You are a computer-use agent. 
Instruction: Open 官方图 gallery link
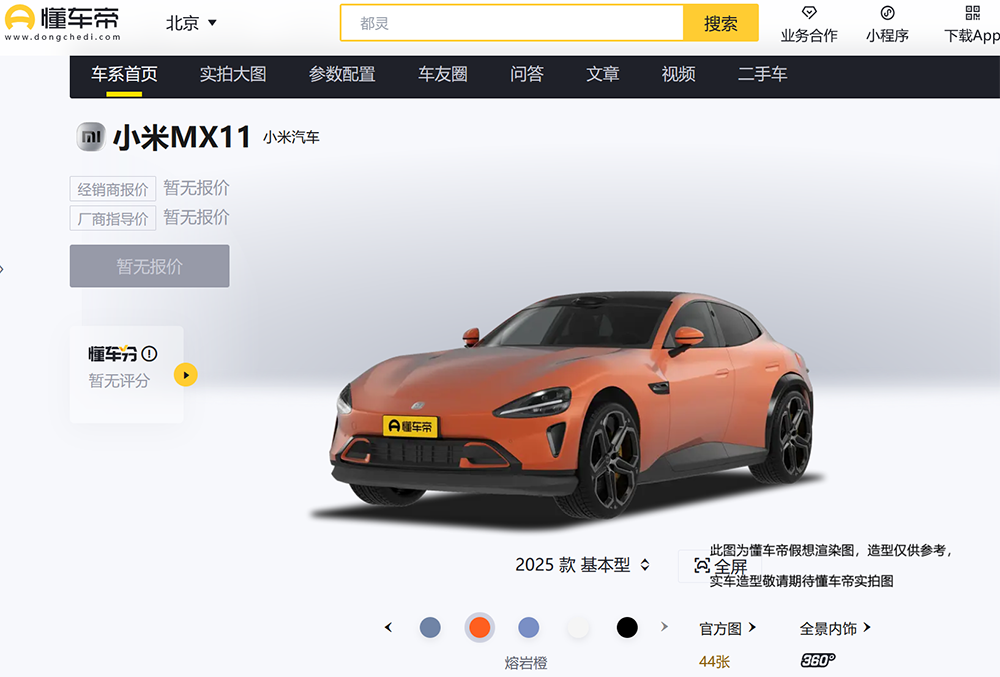pyautogui.click(x=728, y=629)
